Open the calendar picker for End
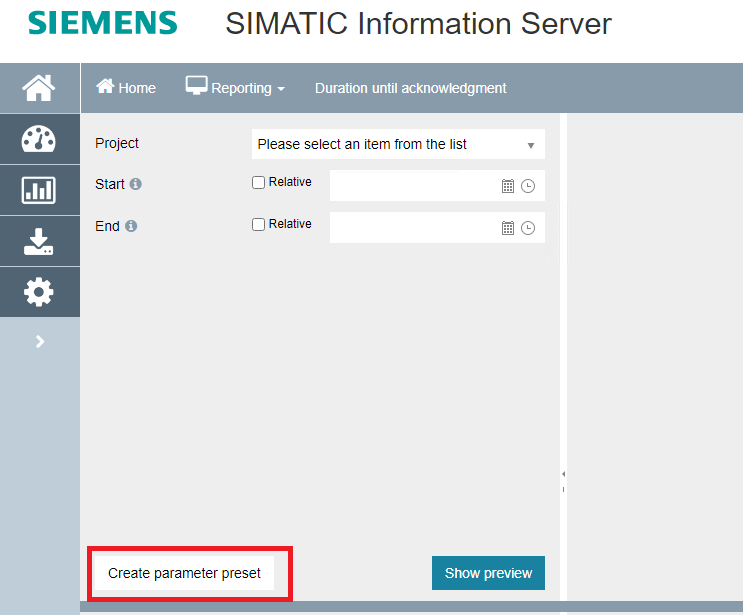743x615 pixels. 507,228
